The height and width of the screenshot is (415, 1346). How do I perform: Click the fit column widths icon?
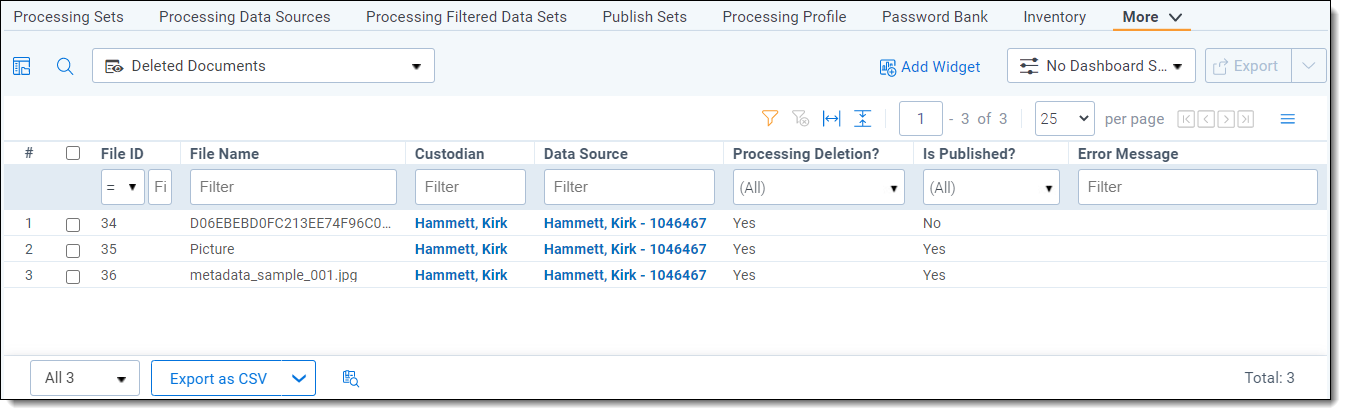click(831, 119)
